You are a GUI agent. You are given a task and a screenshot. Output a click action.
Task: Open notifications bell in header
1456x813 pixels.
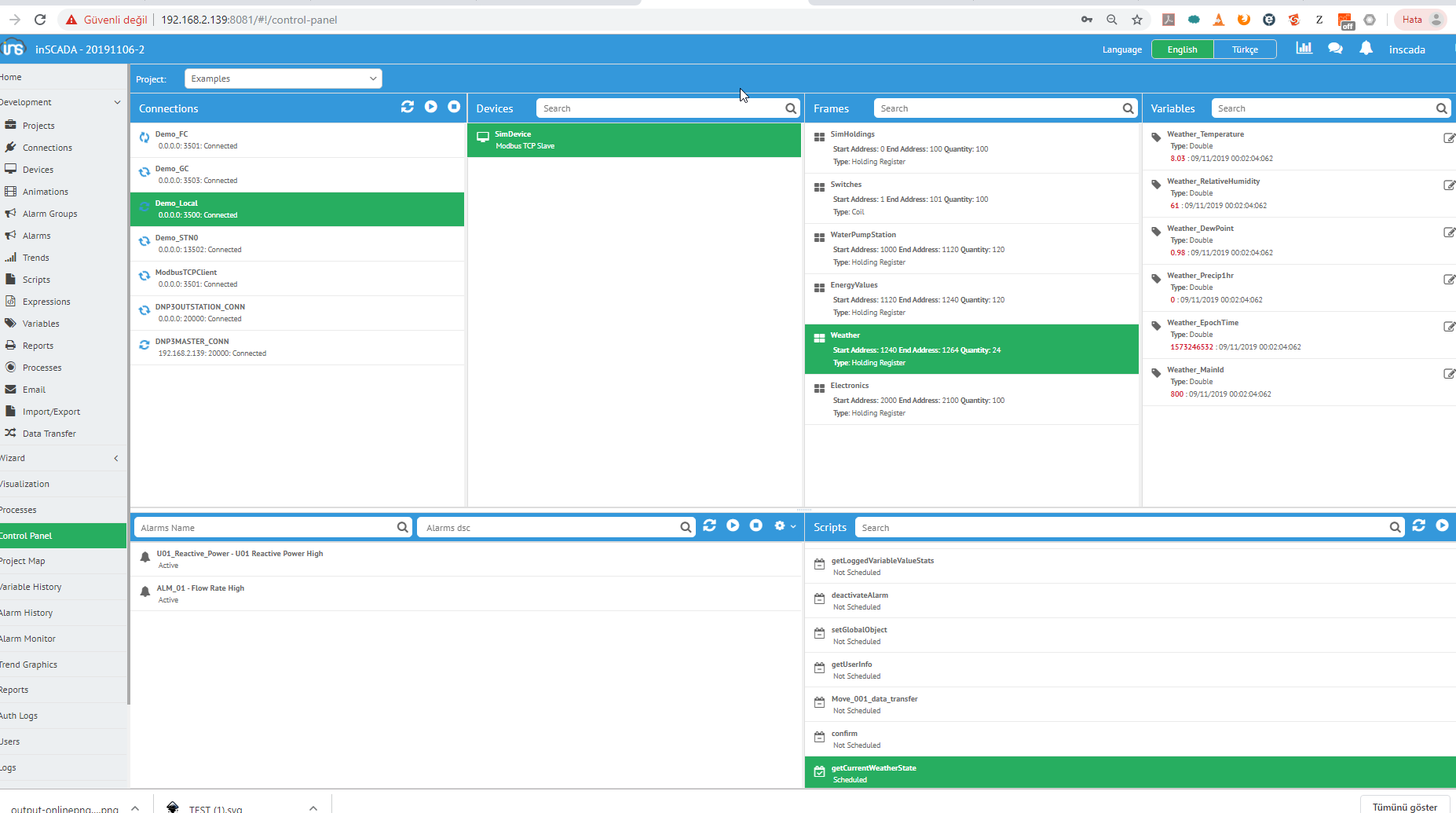click(1366, 49)
